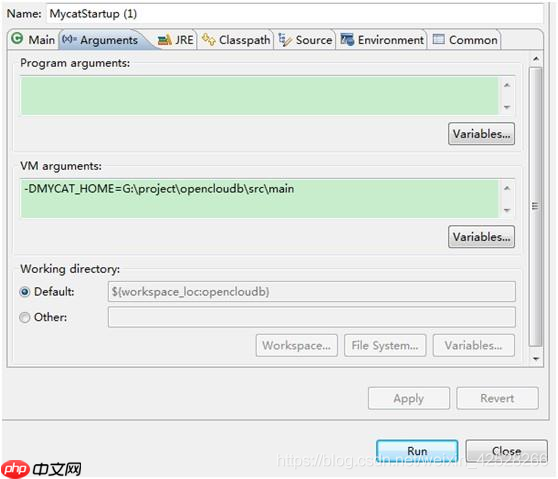Click the Classpath tab icon
Image resolution: width=558 pixels, height=479 pixels.
pos(209,39)
